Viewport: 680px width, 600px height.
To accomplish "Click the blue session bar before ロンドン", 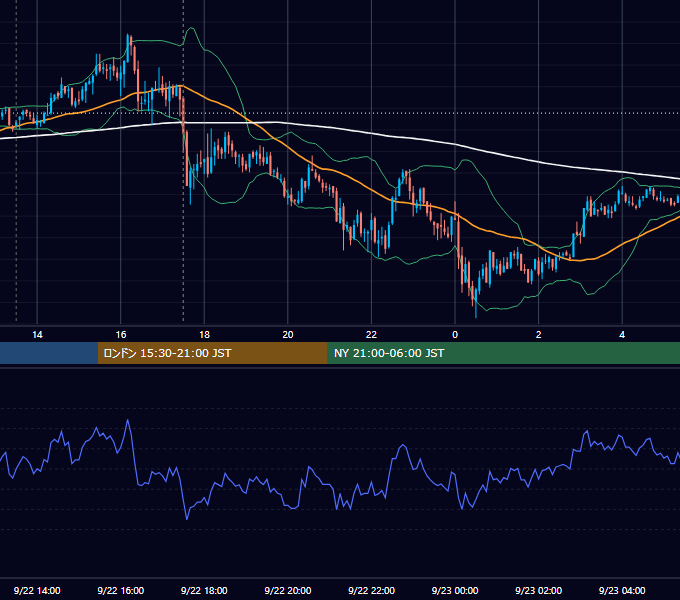I will pos(49,353).
